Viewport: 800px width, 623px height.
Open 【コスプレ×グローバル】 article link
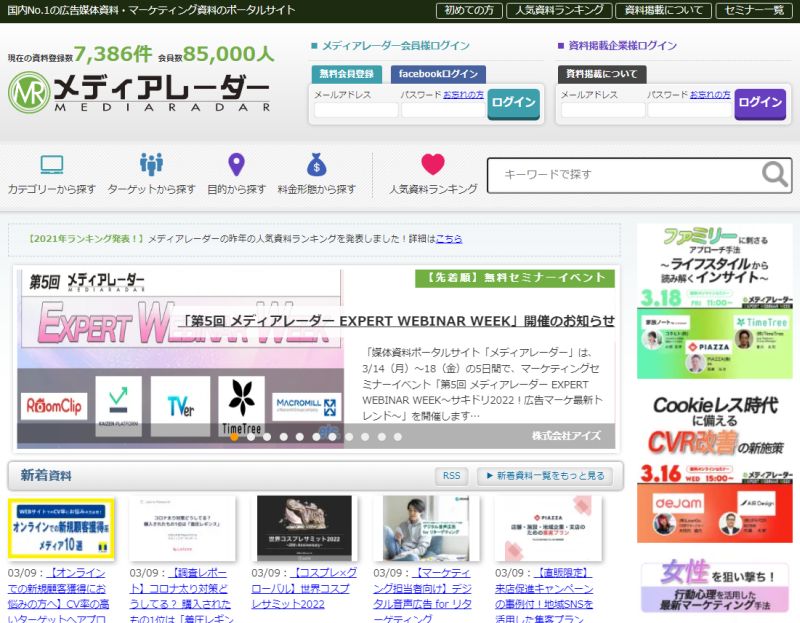304,588
